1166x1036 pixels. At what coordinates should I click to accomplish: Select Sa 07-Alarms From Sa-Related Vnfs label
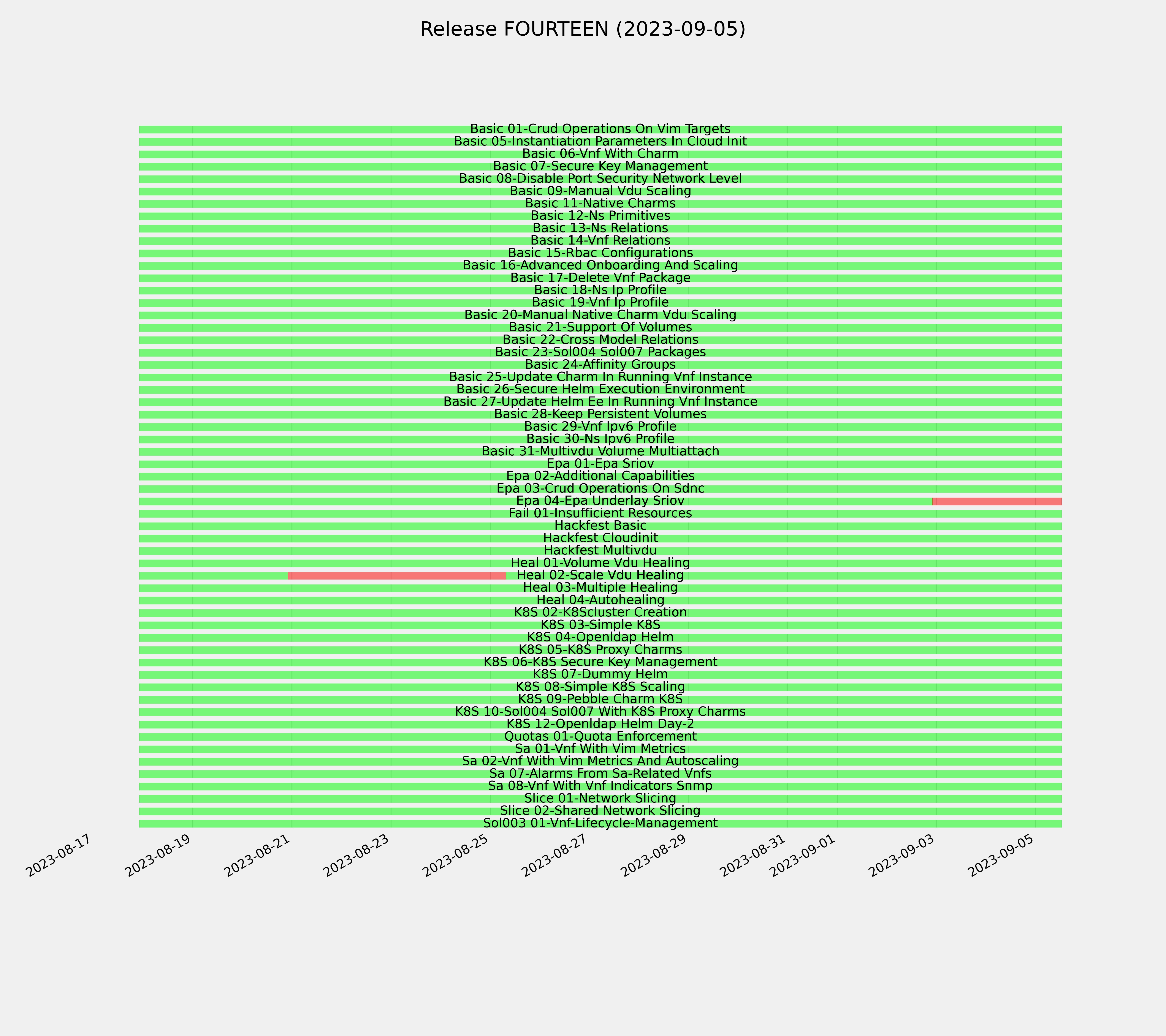[600, 774]
